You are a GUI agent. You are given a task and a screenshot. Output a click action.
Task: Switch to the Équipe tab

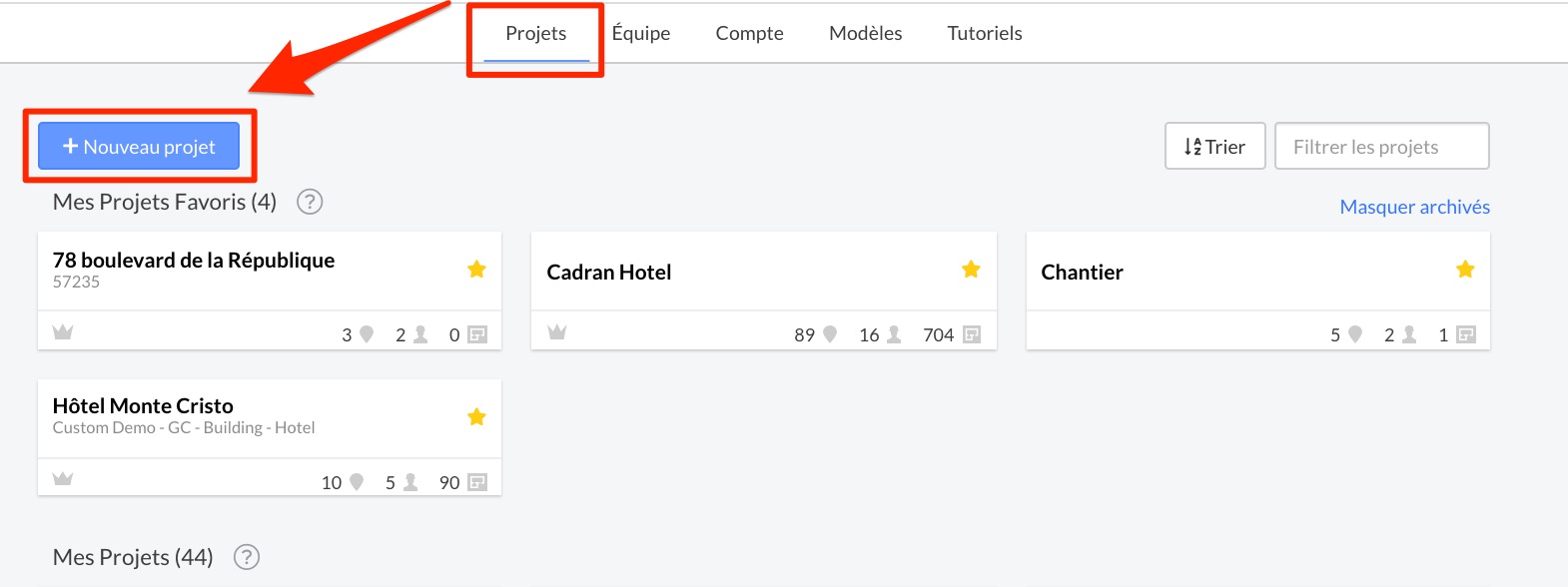click(641, 33)
